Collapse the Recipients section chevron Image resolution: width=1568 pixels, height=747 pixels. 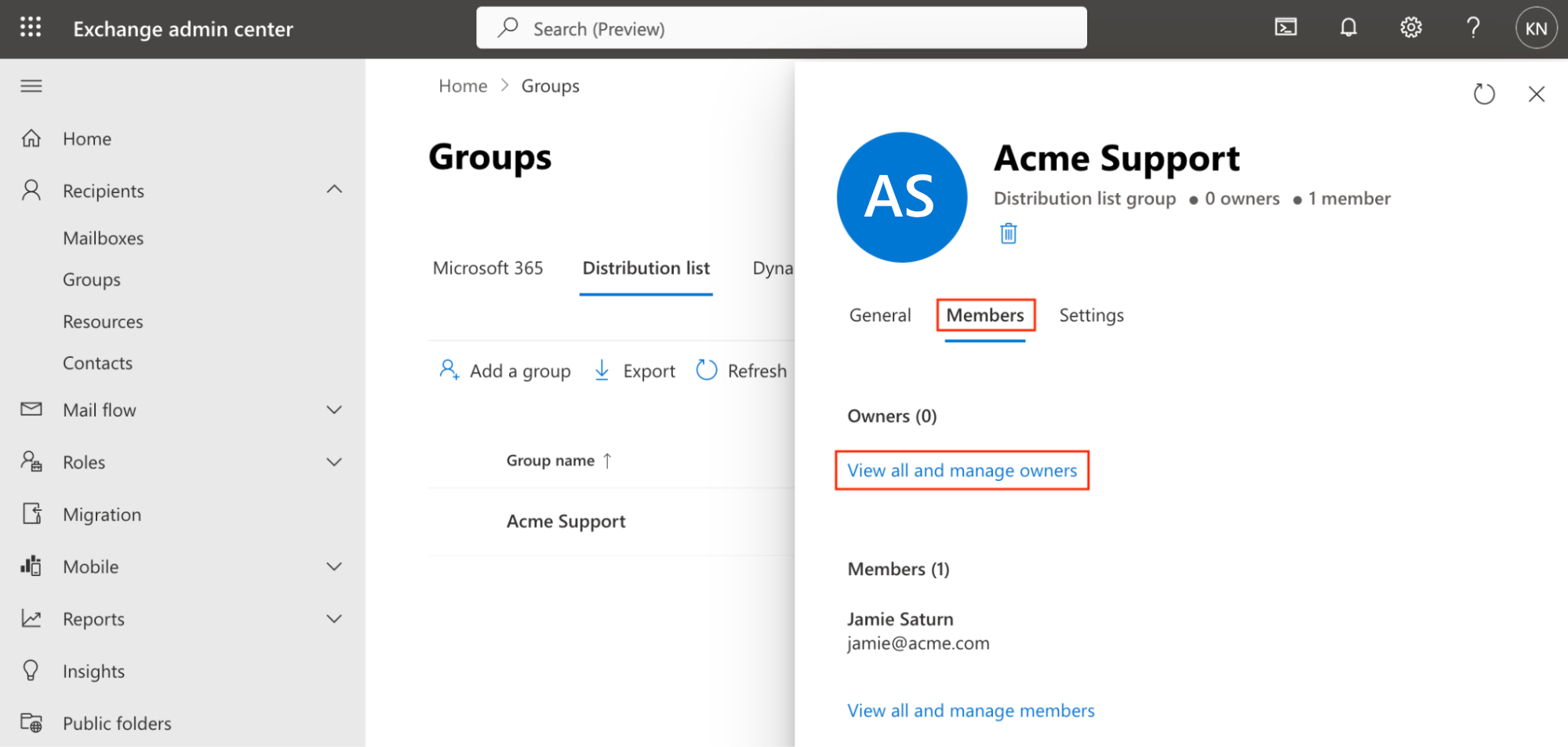pyautogui.click(x=334, y=189)
